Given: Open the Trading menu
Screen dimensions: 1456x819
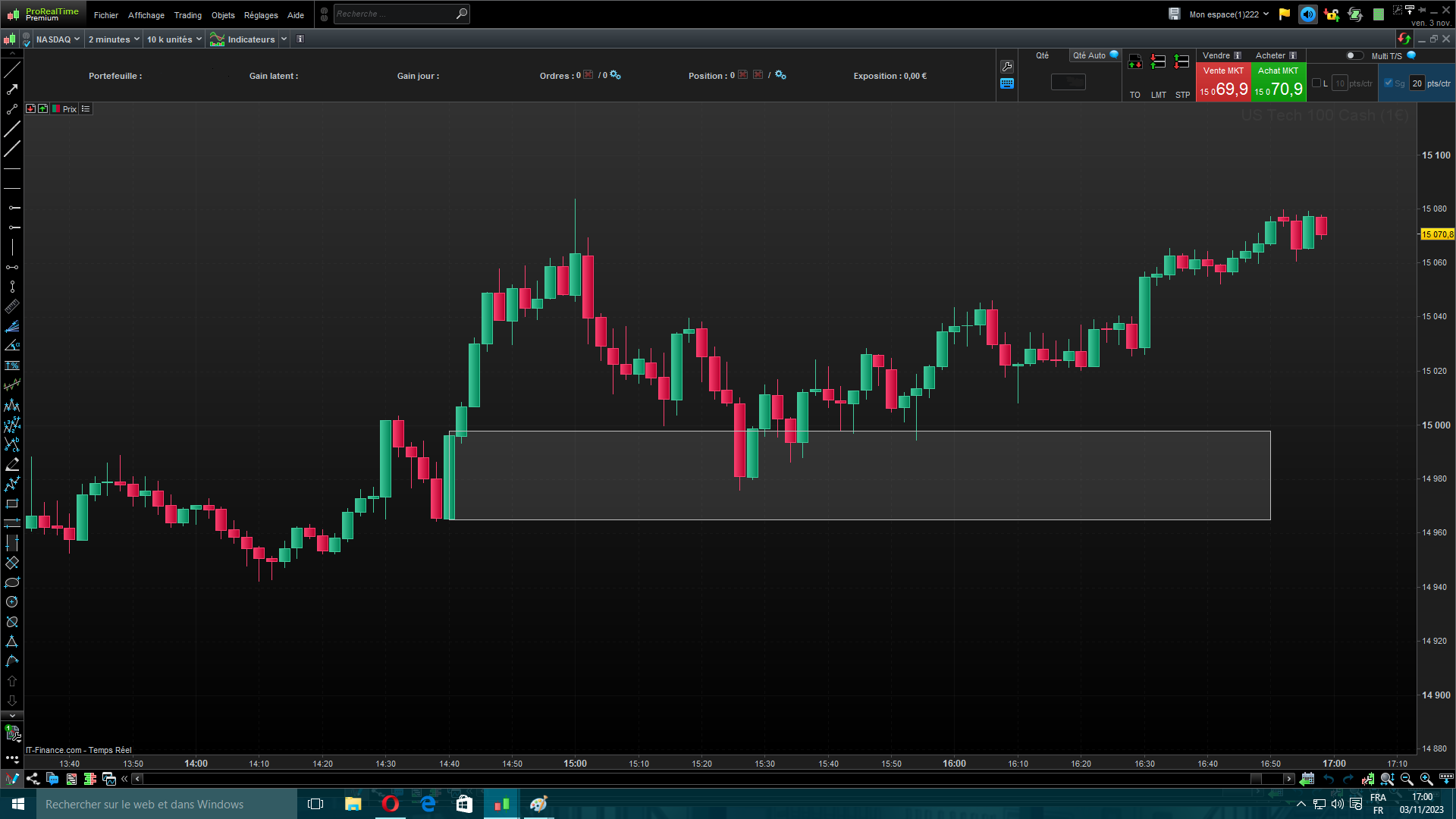Looking at the screenshot, I should pyautogui.click(x=187, y=15).
